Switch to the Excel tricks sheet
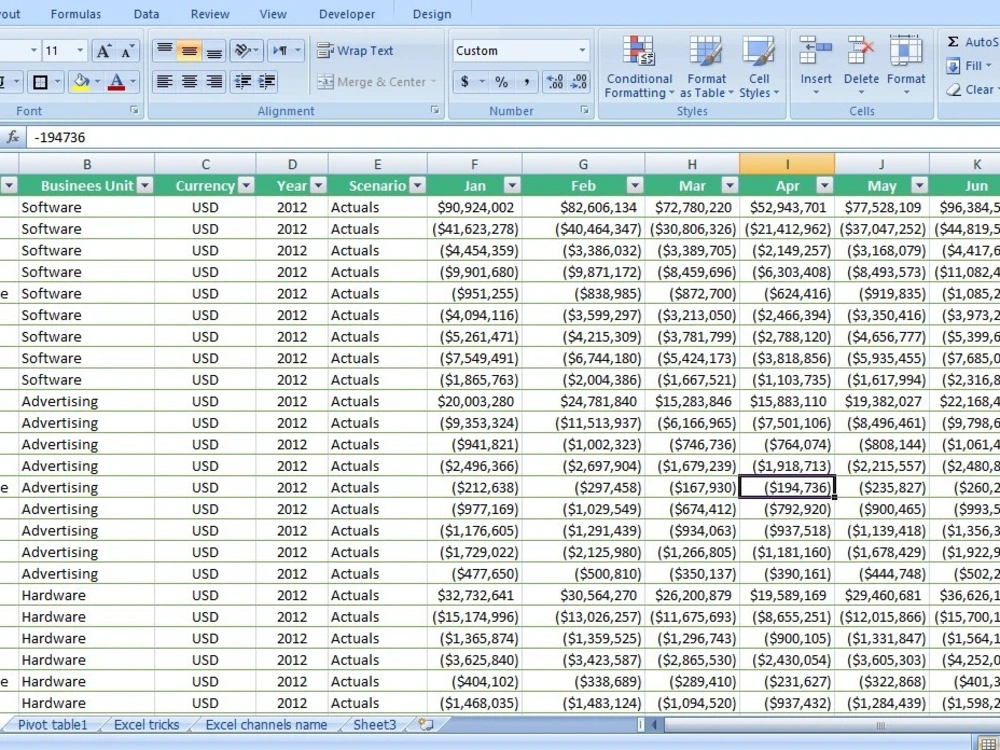 (x=147, y=724)
